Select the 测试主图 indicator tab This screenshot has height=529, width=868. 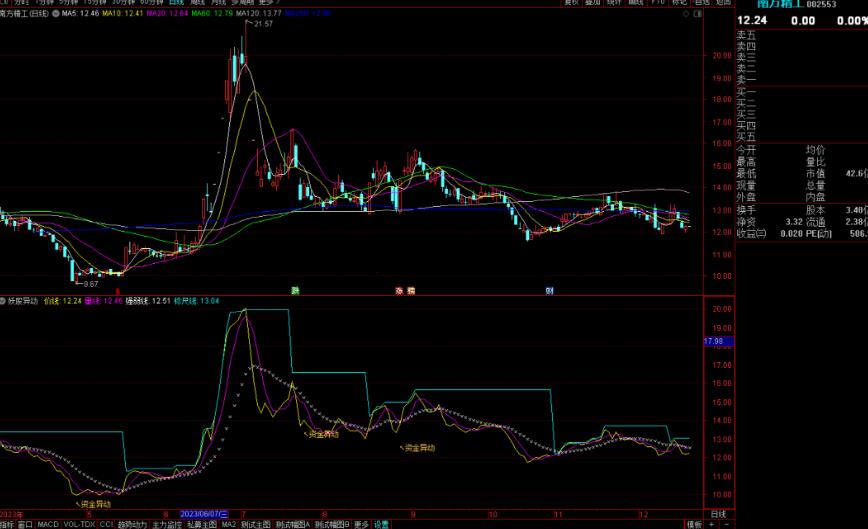pos(256,525)
